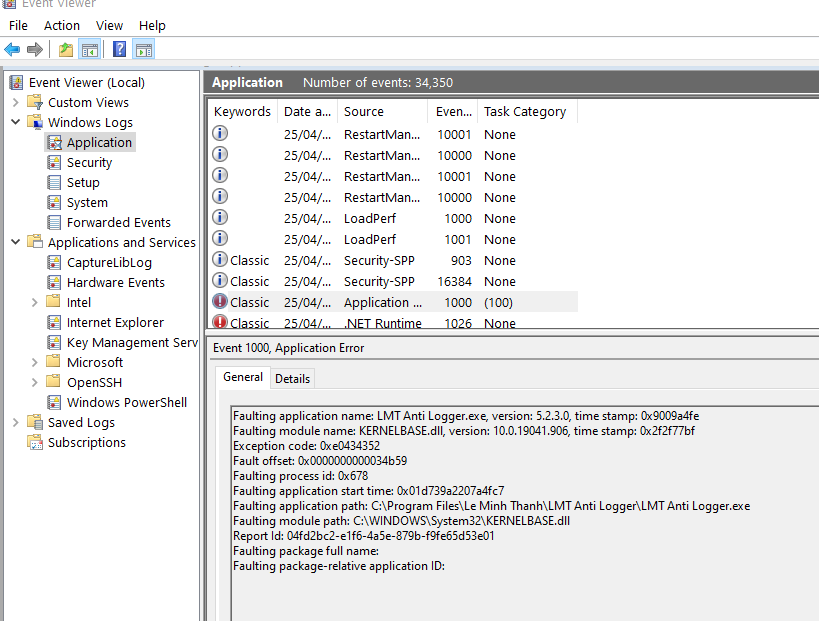Expand the Intel folder node

point(34,302)
